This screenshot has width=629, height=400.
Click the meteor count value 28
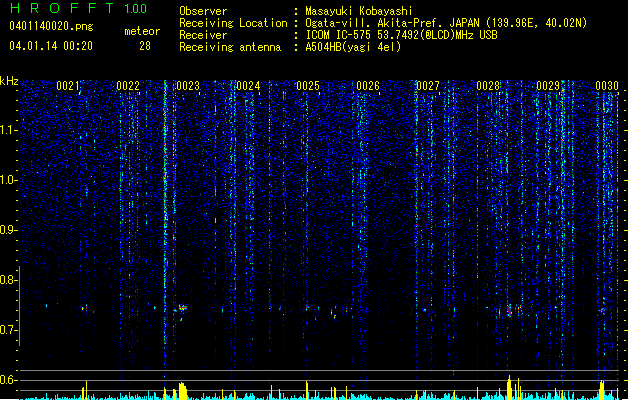coord(145,46)
